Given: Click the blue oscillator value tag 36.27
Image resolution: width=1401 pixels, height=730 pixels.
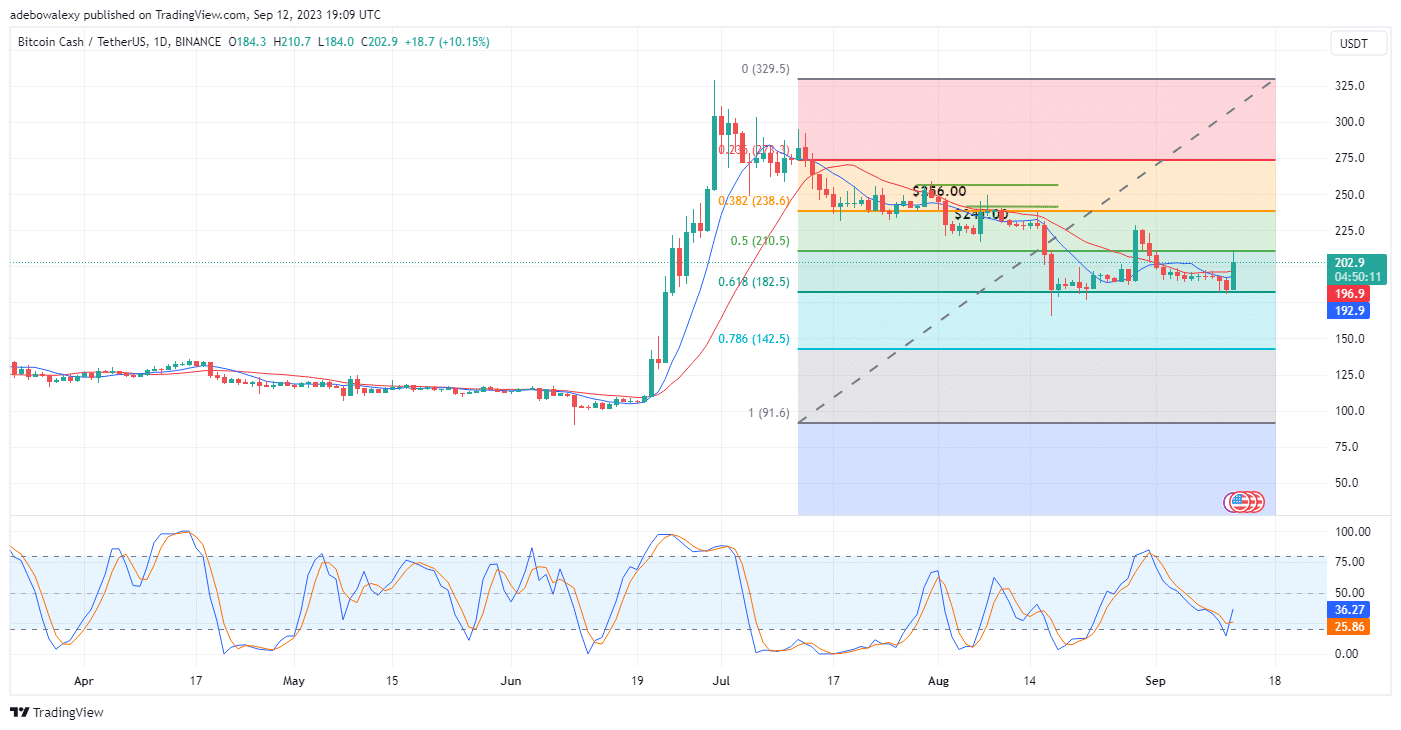Looking at the screenshot, I should coord(1348,609).
